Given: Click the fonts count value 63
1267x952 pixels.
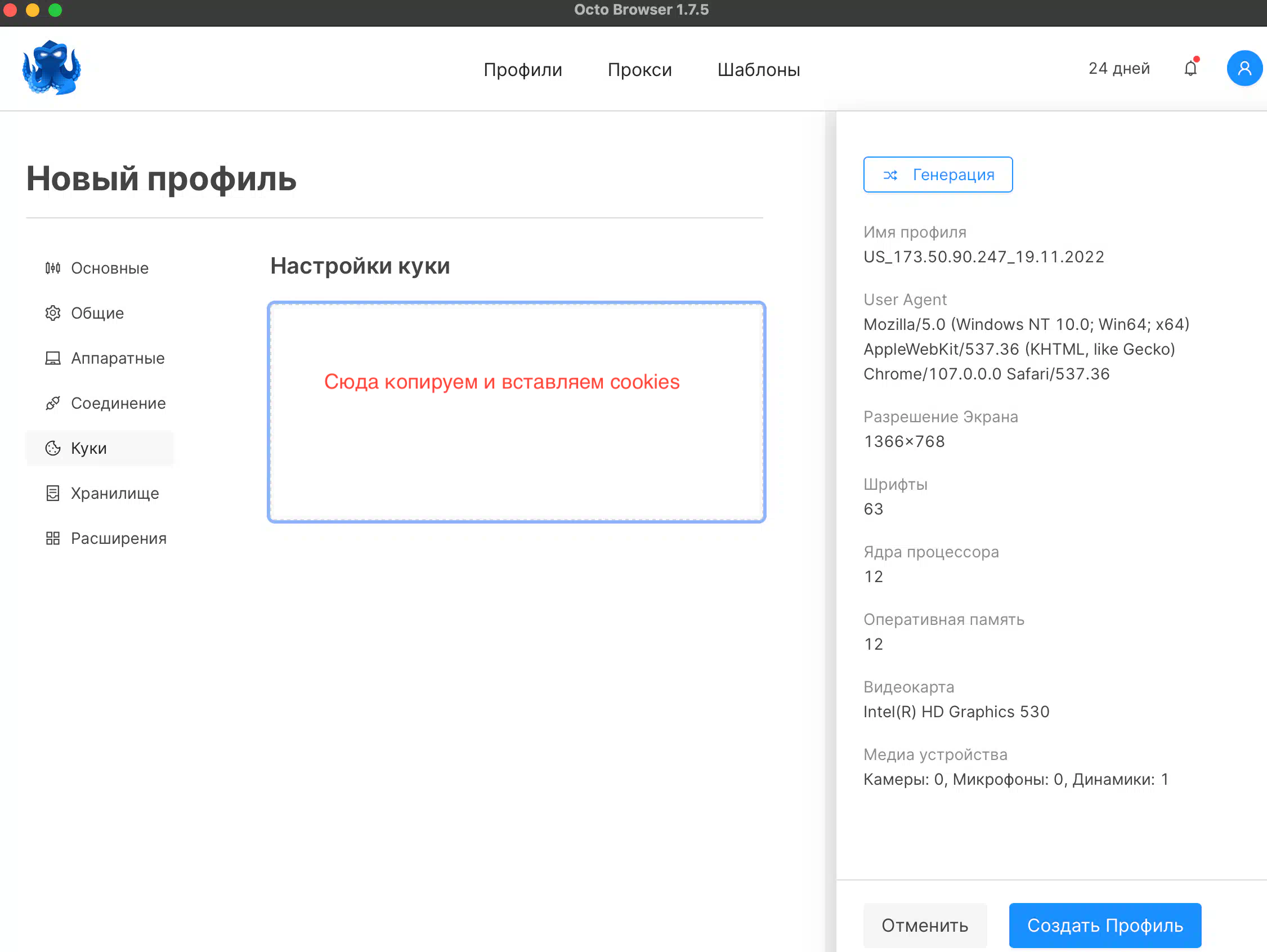Looking at the screenshot, I should [873, 508].
